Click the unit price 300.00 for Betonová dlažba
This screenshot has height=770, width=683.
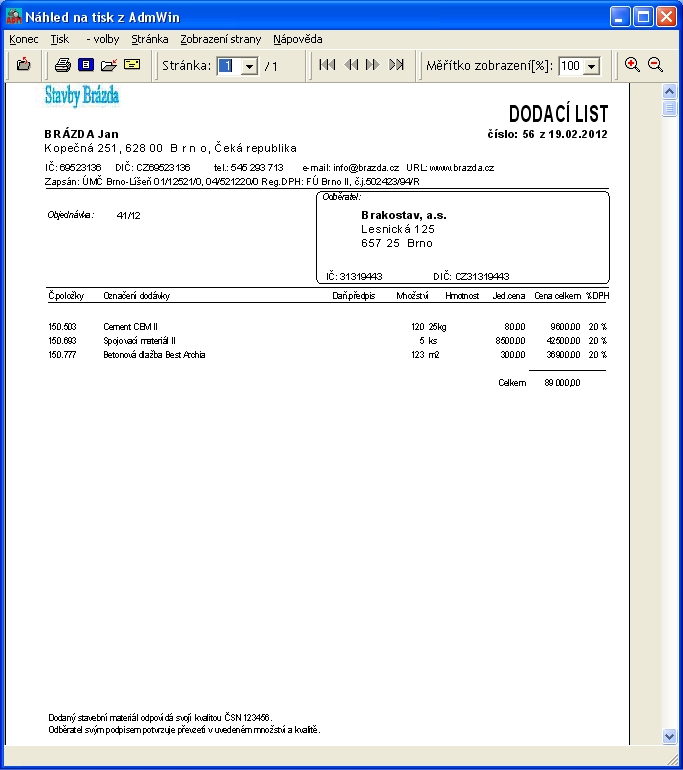point(513,355)
